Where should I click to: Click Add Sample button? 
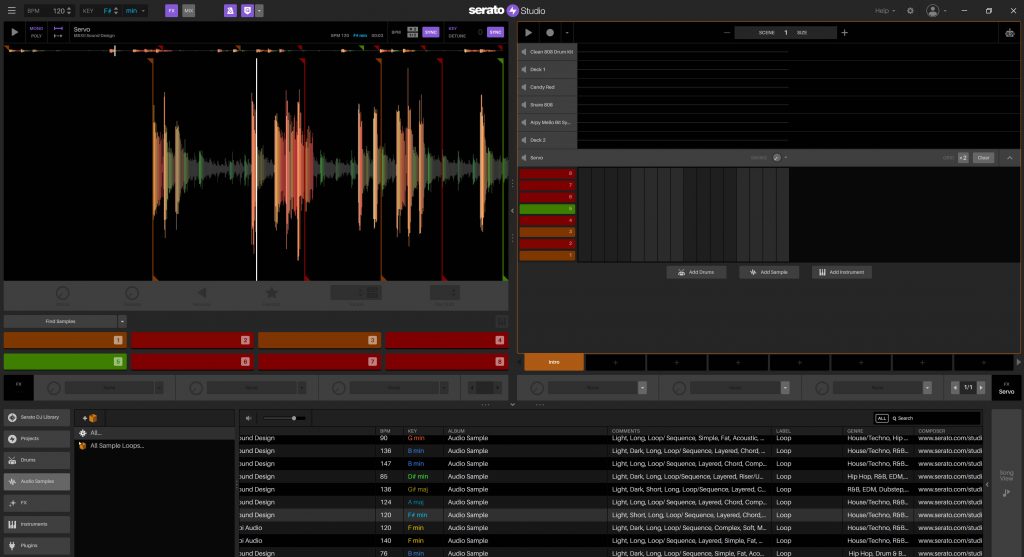[769, 272]
